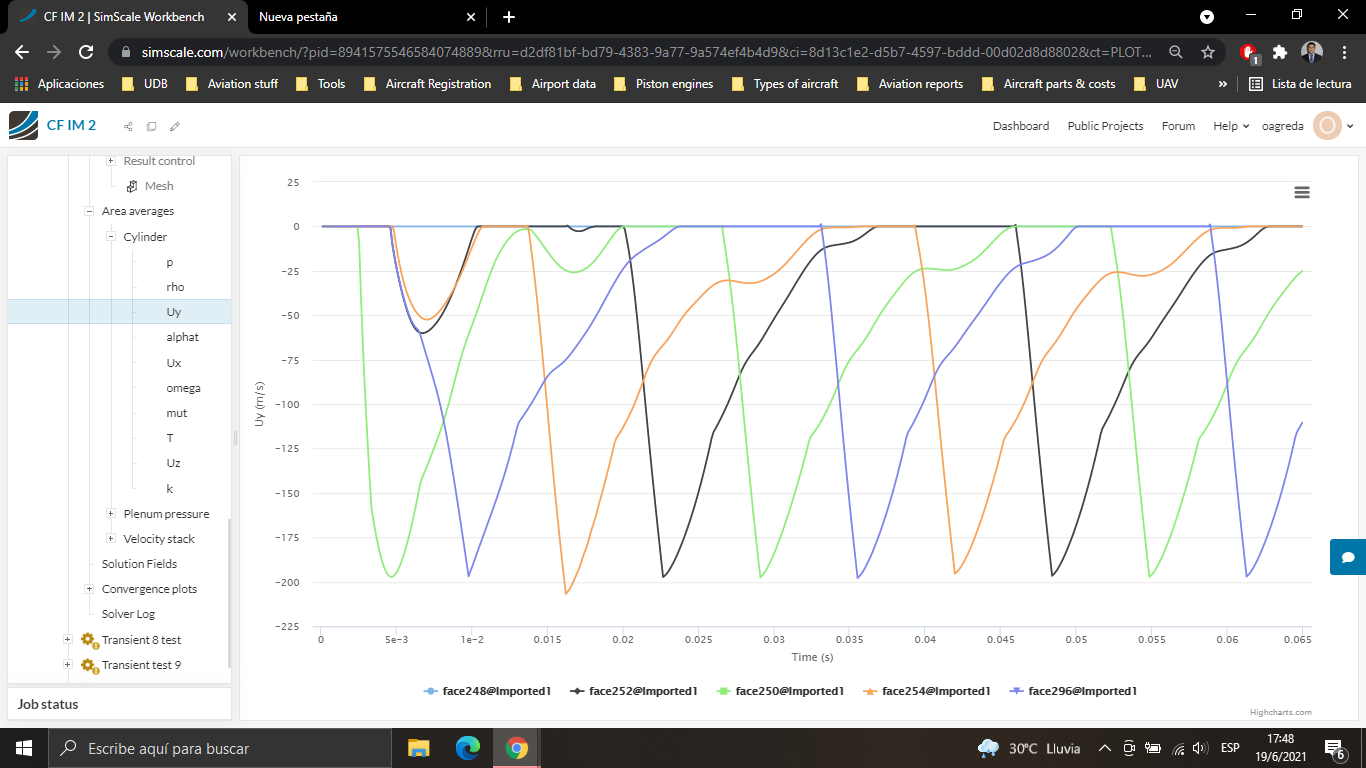Click the browser forward arrow

54,52
